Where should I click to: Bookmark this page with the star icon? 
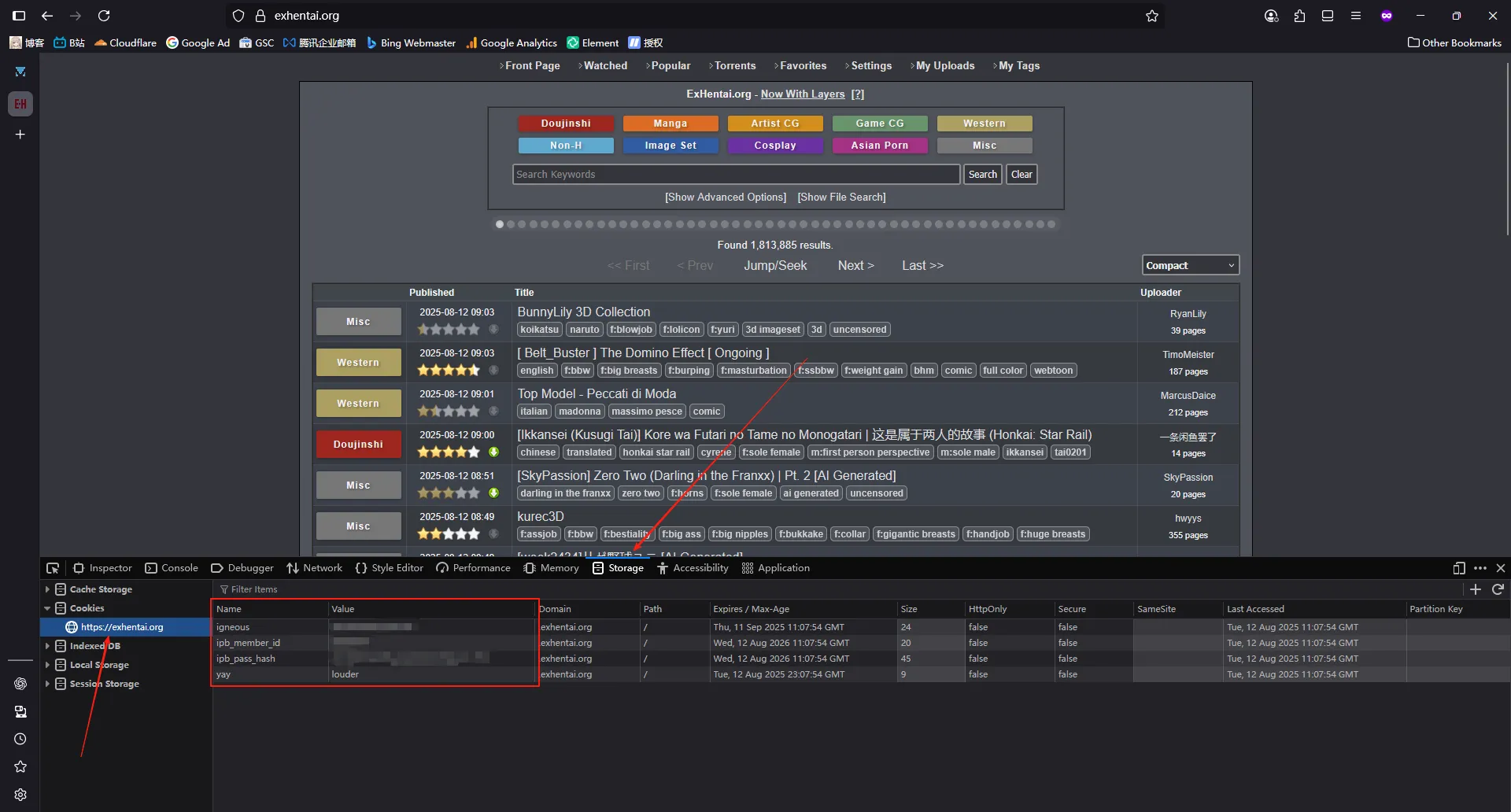[x=1151, y=16]
